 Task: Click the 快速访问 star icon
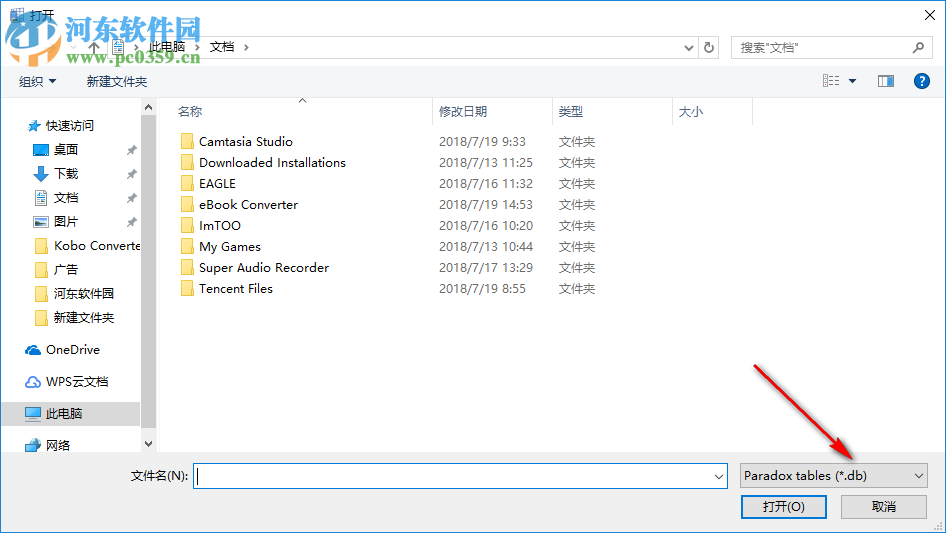coord(34,126)
